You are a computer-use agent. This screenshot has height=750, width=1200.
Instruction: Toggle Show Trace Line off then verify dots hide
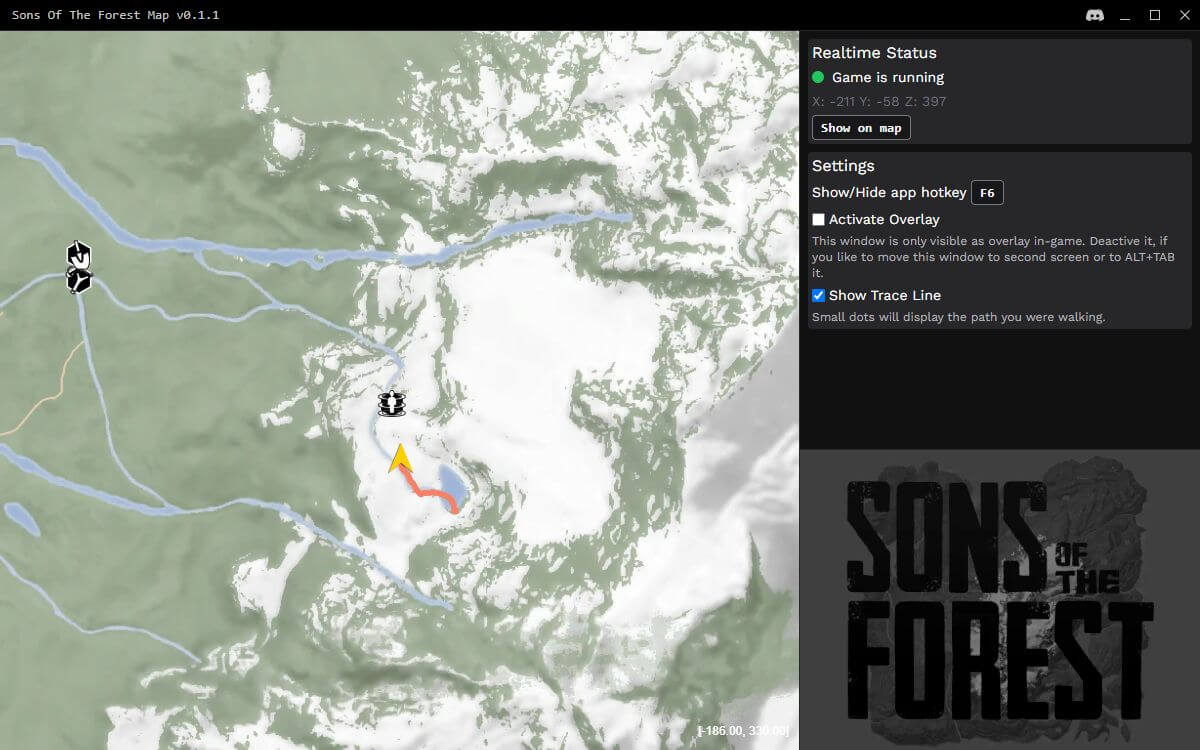[x=818, y=294]
